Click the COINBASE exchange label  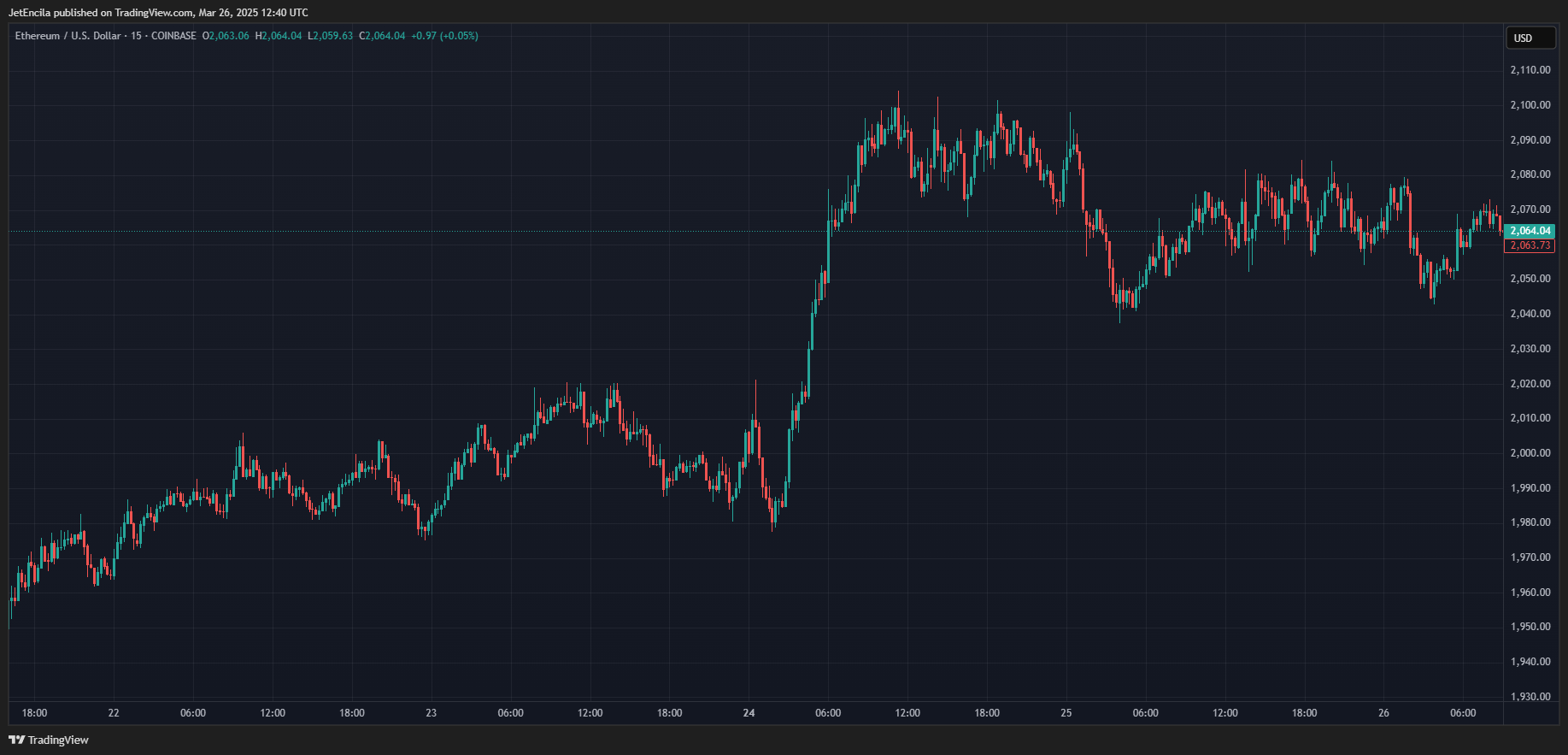(x=173, y=36)
